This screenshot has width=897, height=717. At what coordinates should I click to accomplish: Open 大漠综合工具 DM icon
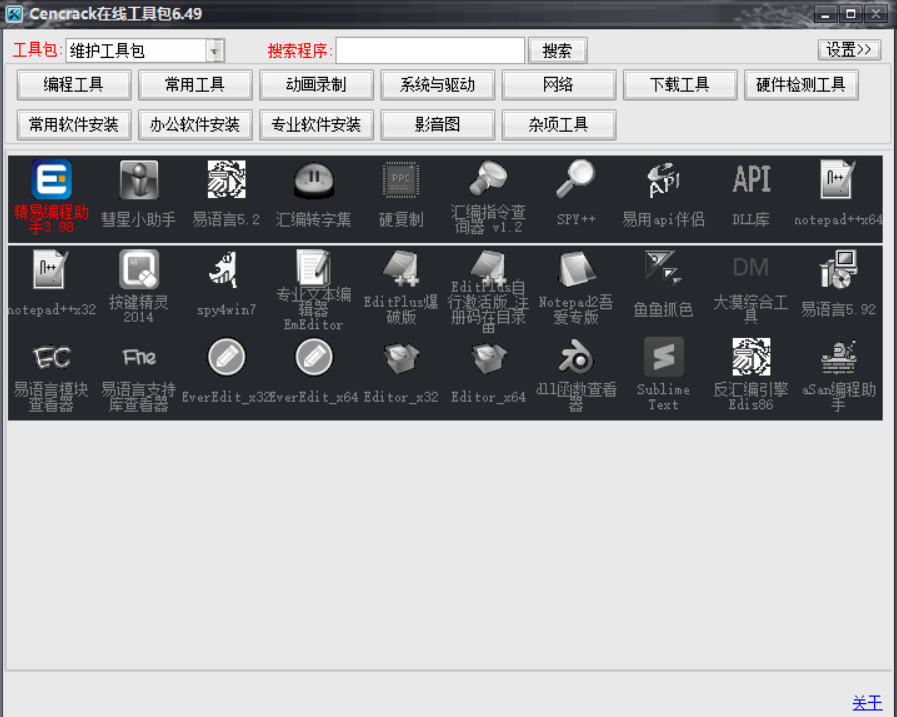pos(751,268)
